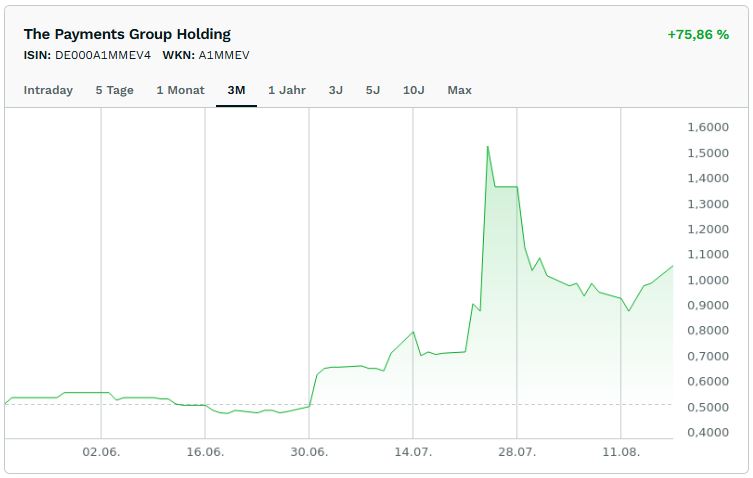
Task: Click the 1,5000 price axis label
Action: [708, 153]
